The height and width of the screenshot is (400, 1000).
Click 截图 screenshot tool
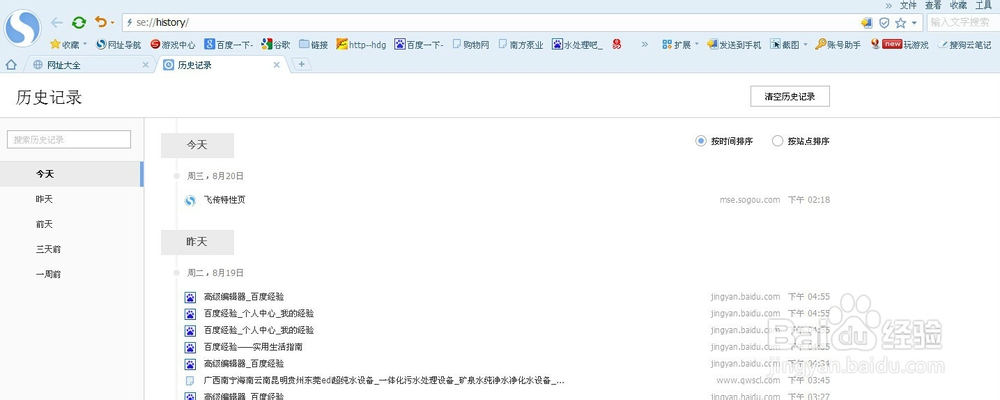click(x=784, y=45)
